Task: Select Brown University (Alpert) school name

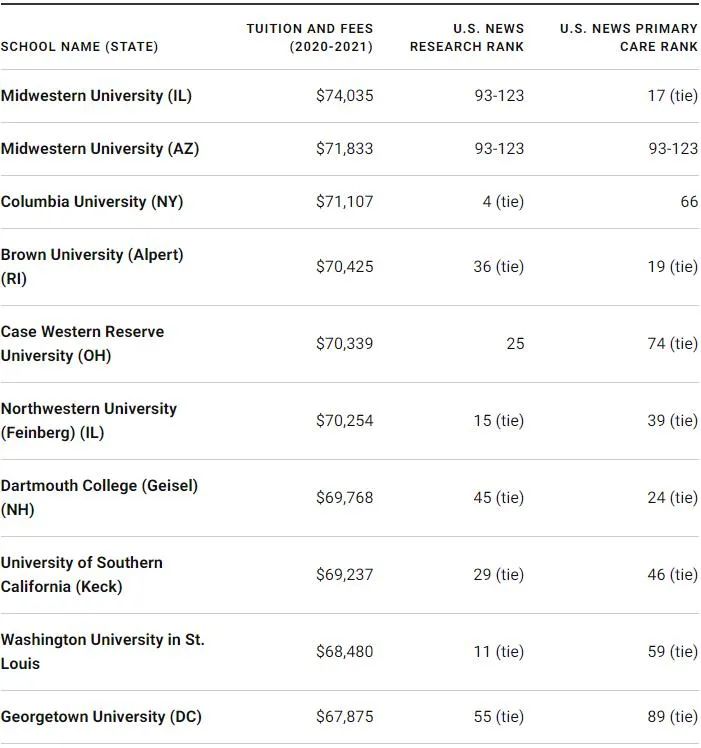Action: click(92, 267)
